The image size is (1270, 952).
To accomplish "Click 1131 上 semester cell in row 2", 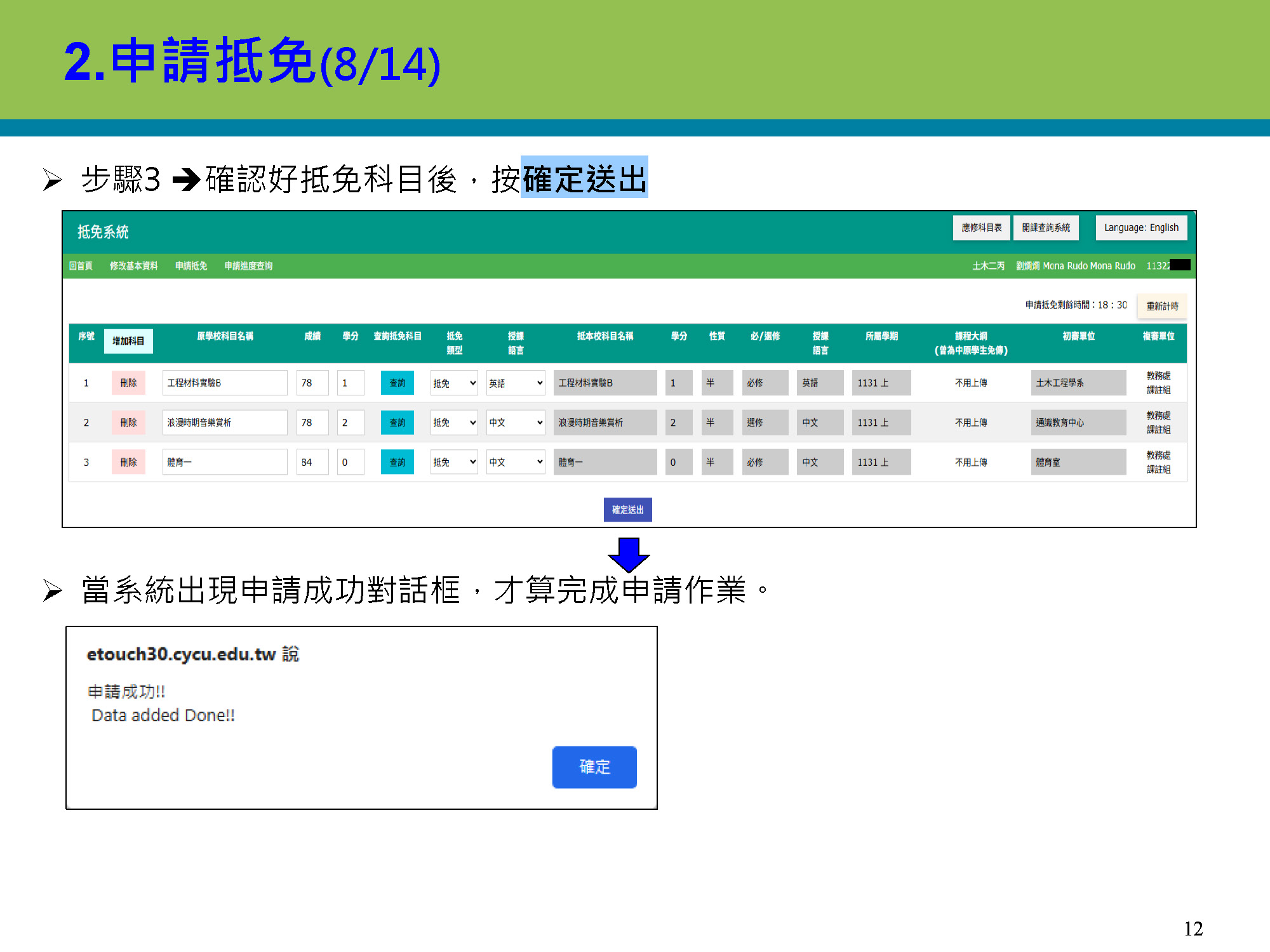I will 881,423.
